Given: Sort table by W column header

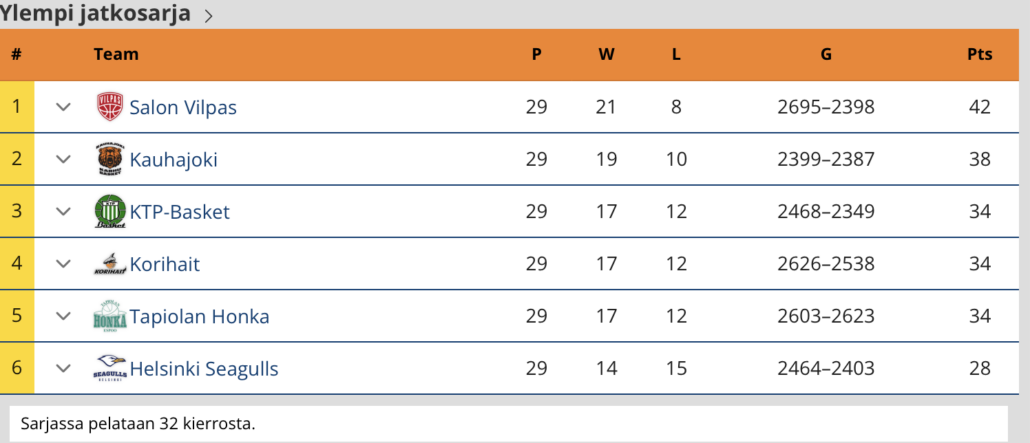Looking at the screenshot, I should point(606,54).
